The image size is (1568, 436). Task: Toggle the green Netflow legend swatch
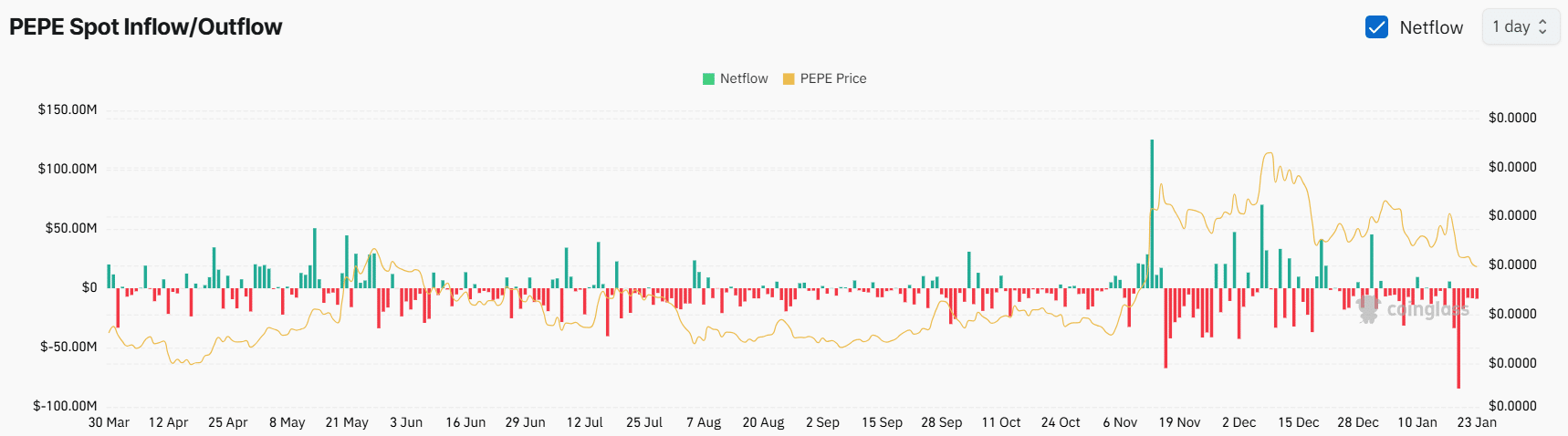(x=708, y=78)
